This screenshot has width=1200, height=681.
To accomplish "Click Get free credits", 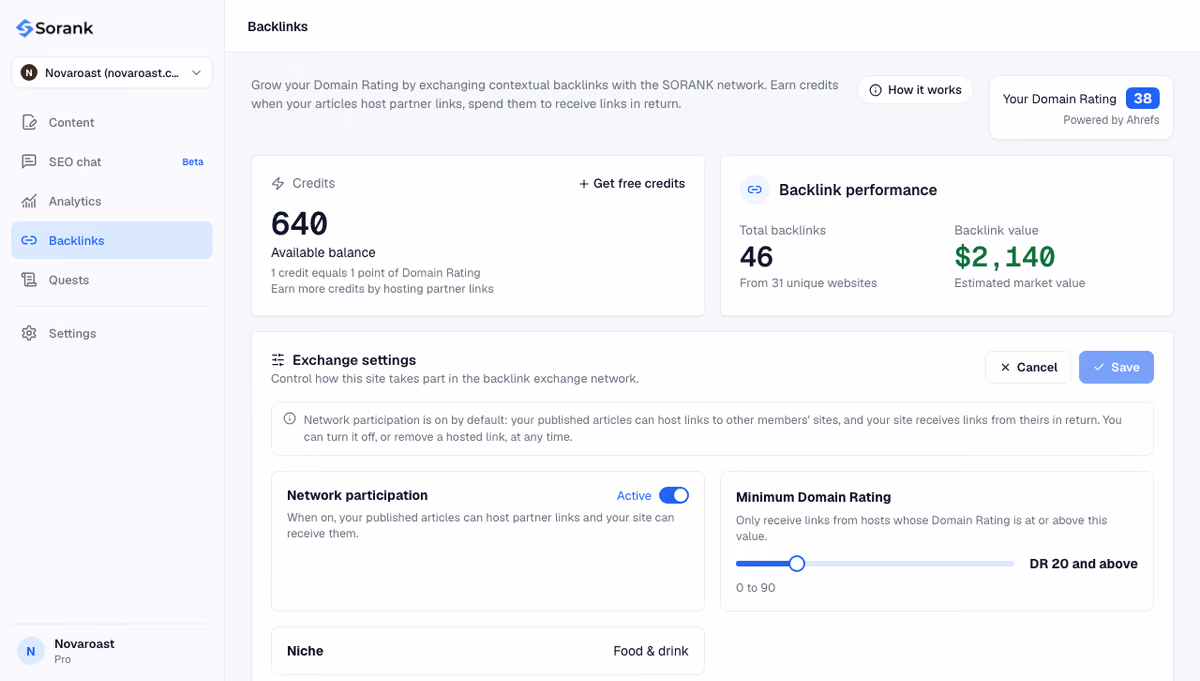I will 632,184.
